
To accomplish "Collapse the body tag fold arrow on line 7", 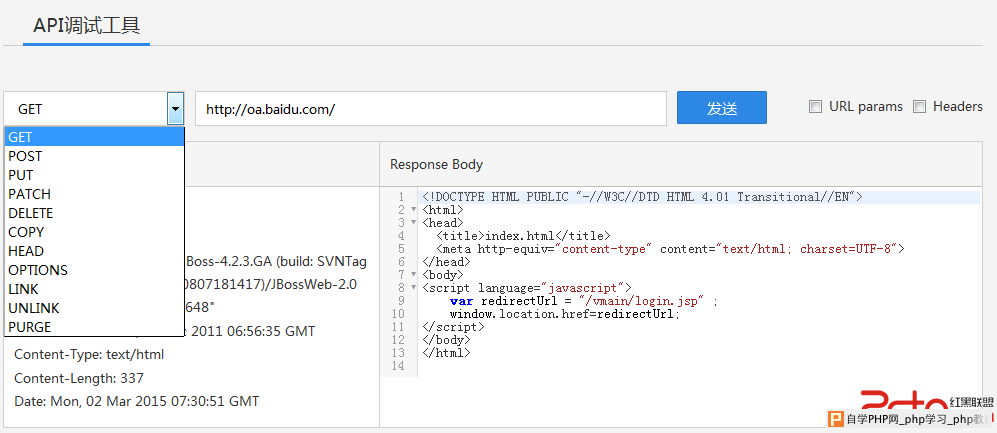I will [x=413, y=275].
